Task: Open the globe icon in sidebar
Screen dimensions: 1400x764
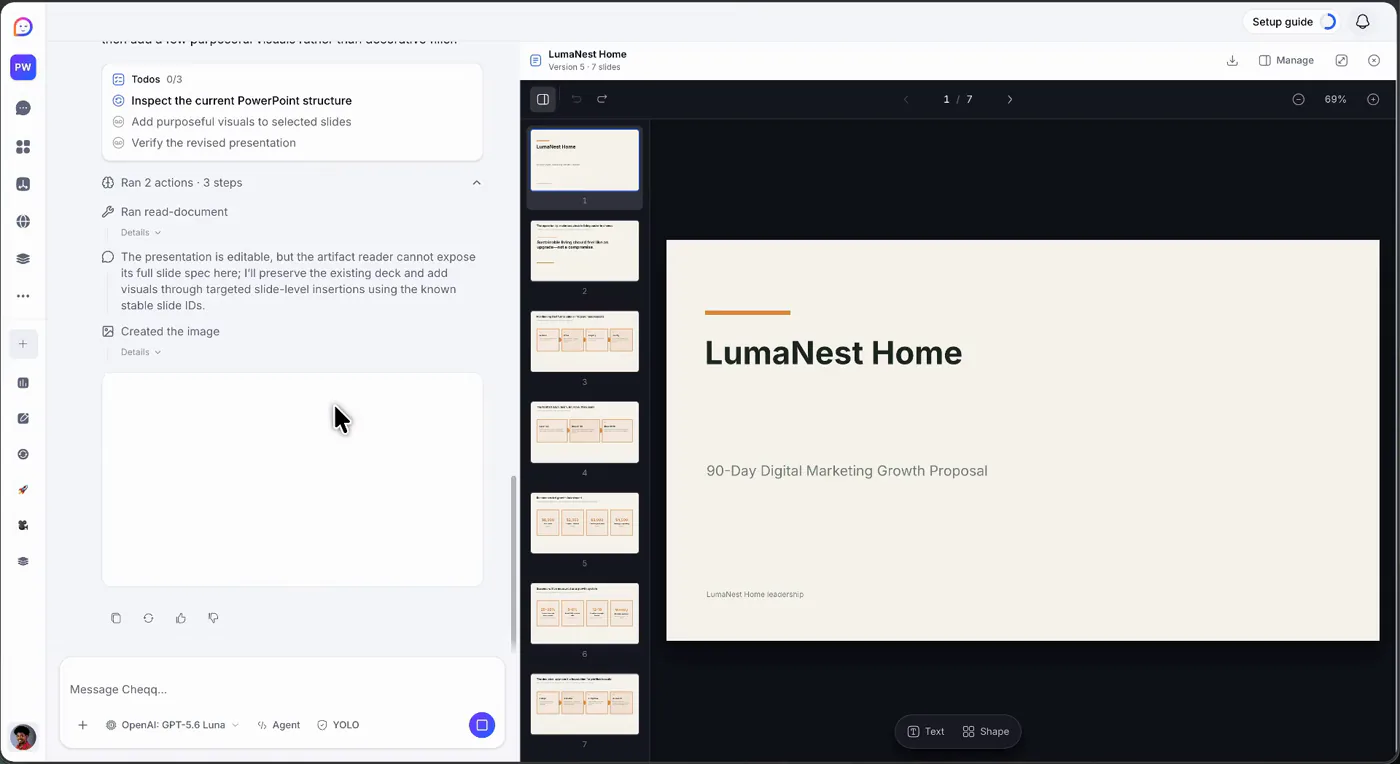Action: [x=23, y=221]
